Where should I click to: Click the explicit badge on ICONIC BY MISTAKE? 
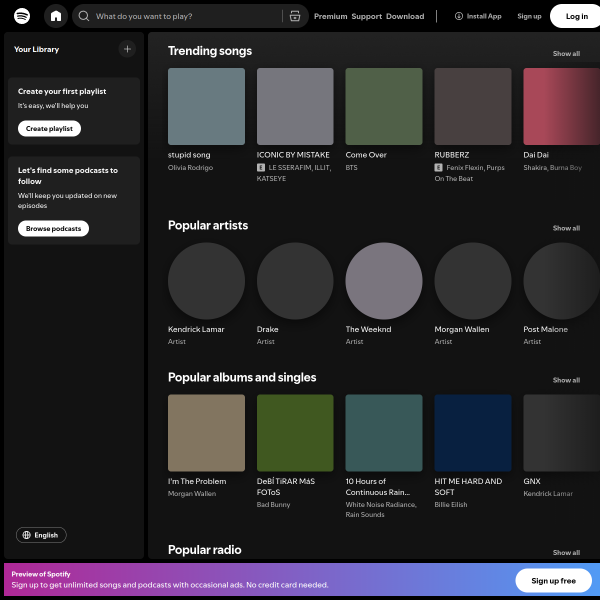pyautogui.click(x=261, y=168)
